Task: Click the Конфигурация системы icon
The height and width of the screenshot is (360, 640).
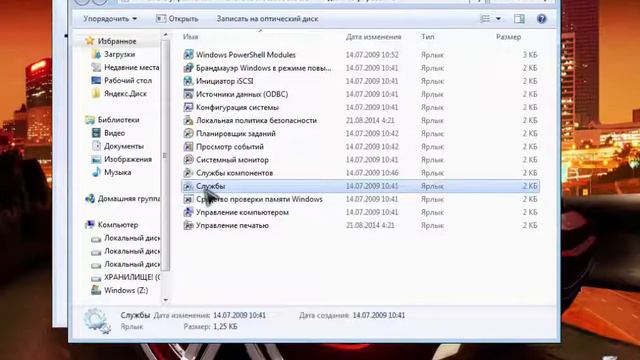Action: pos(188,107)
